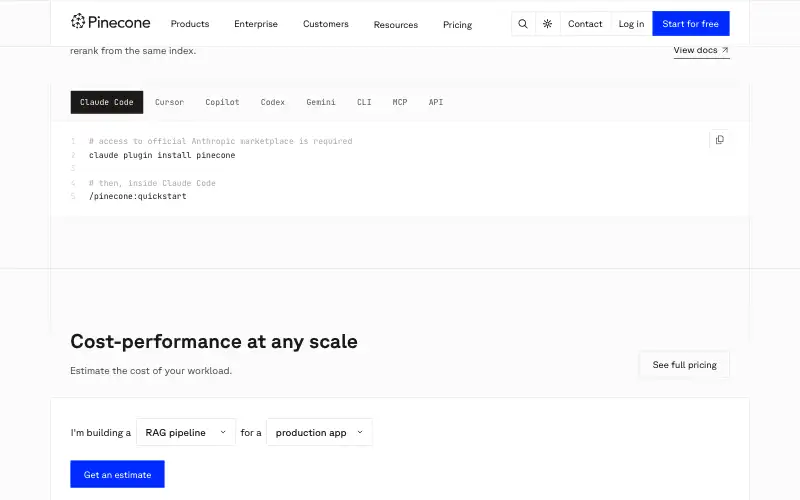Click the Pinecone logo

[x=110, y=22]
